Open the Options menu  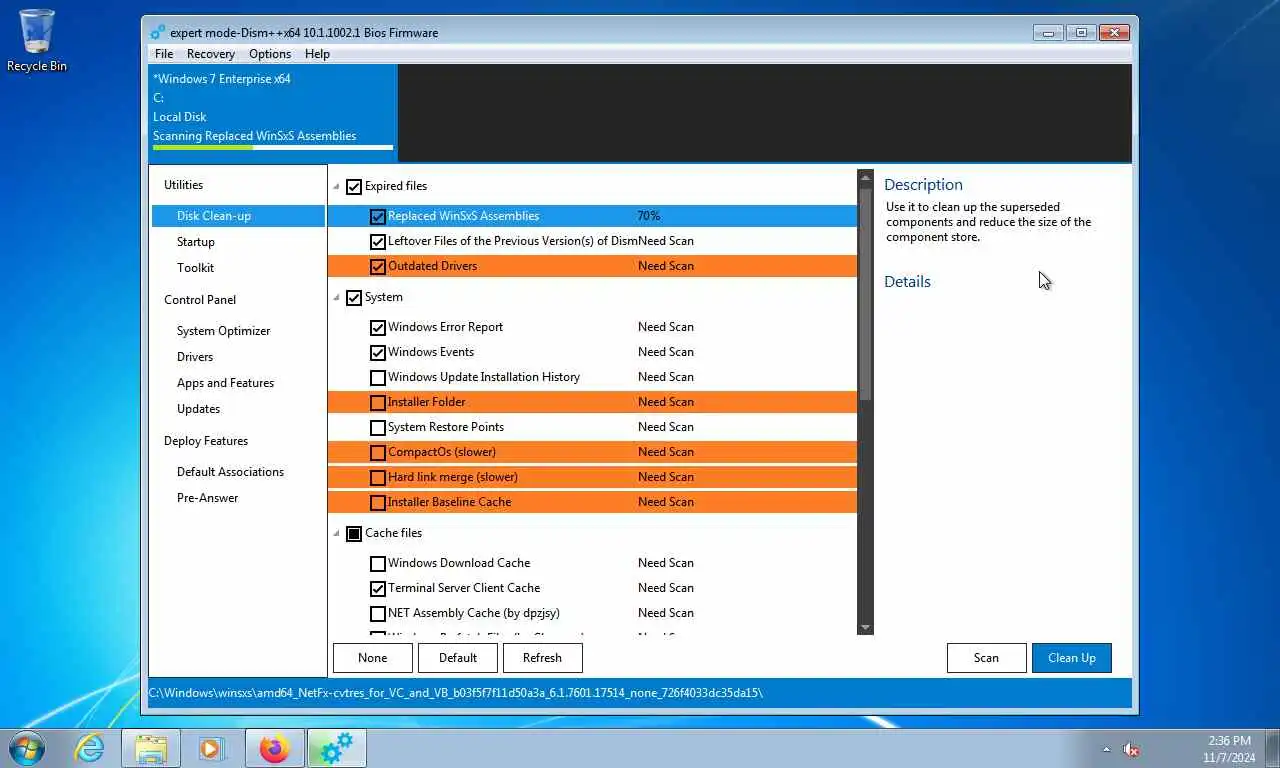tap(270, 54)
